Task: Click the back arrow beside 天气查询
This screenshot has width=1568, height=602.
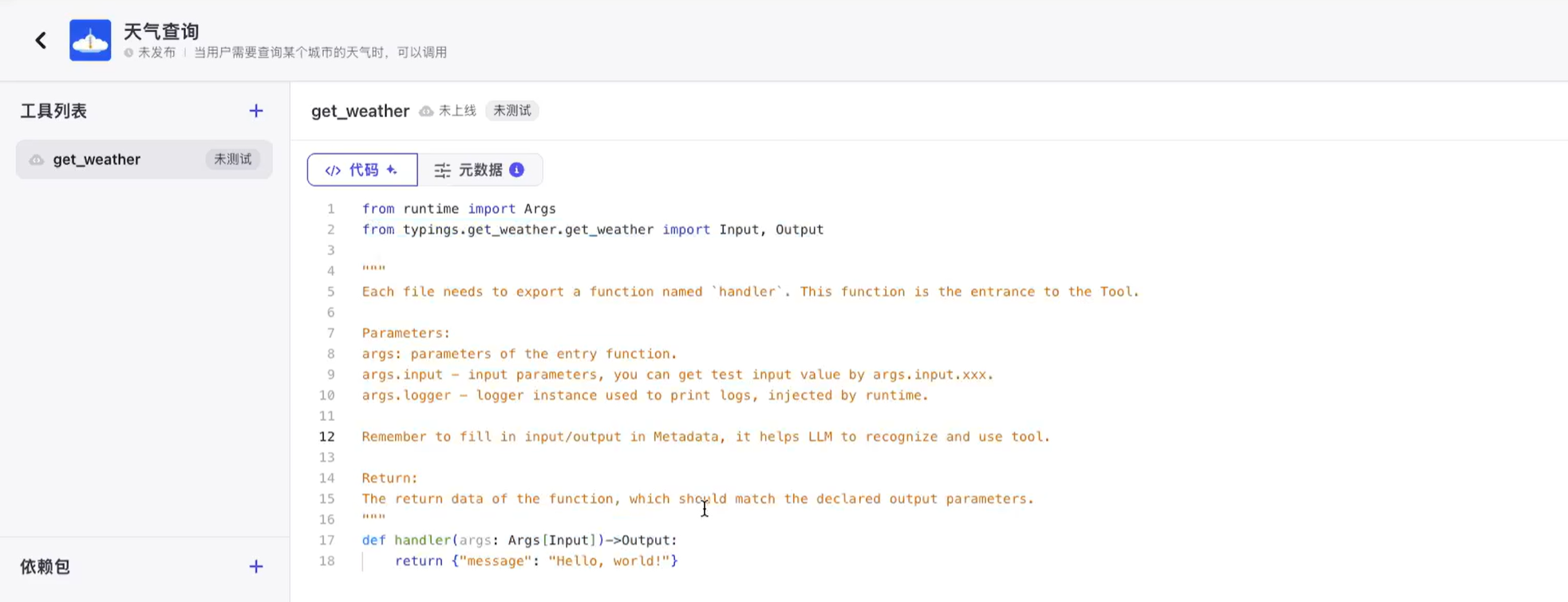Action: pos(41,40)
